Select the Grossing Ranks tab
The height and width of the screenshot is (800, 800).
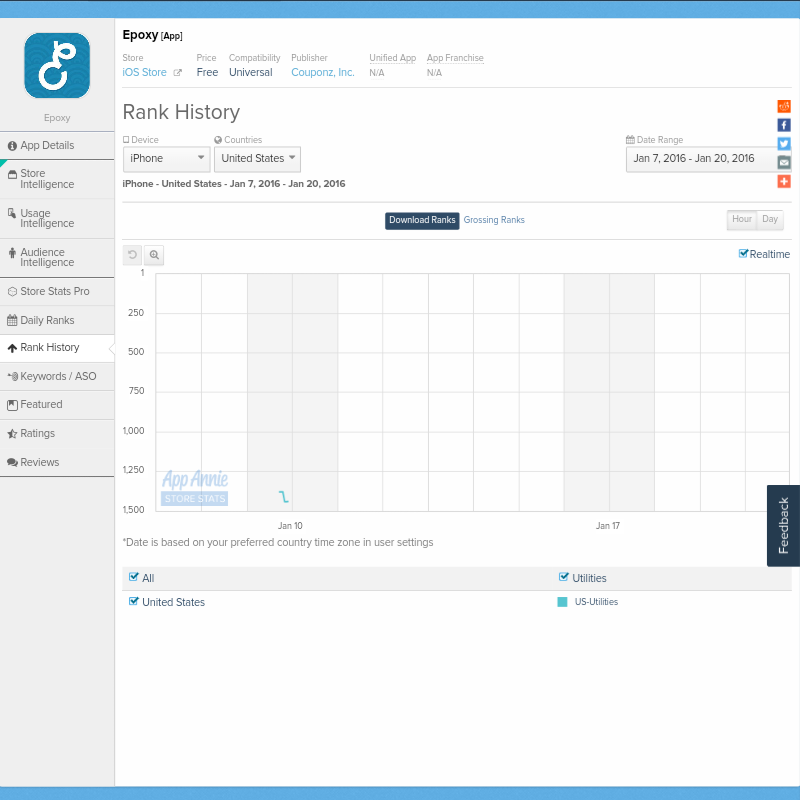(494, 220)
